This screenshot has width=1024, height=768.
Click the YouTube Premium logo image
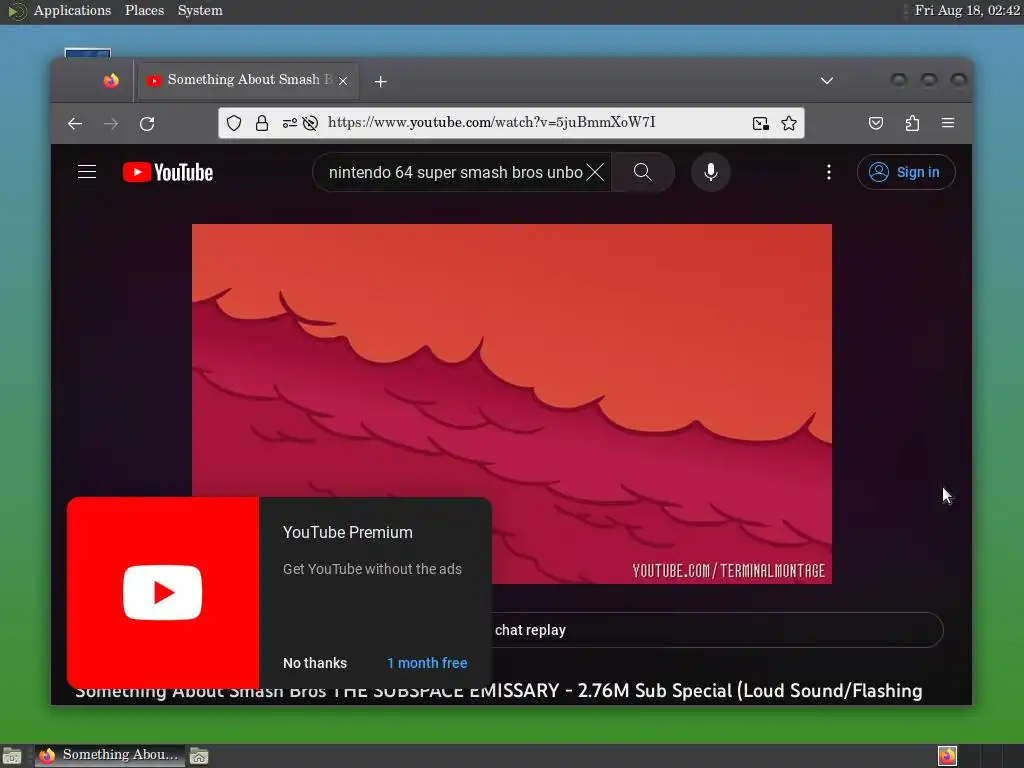coord(163,593)
